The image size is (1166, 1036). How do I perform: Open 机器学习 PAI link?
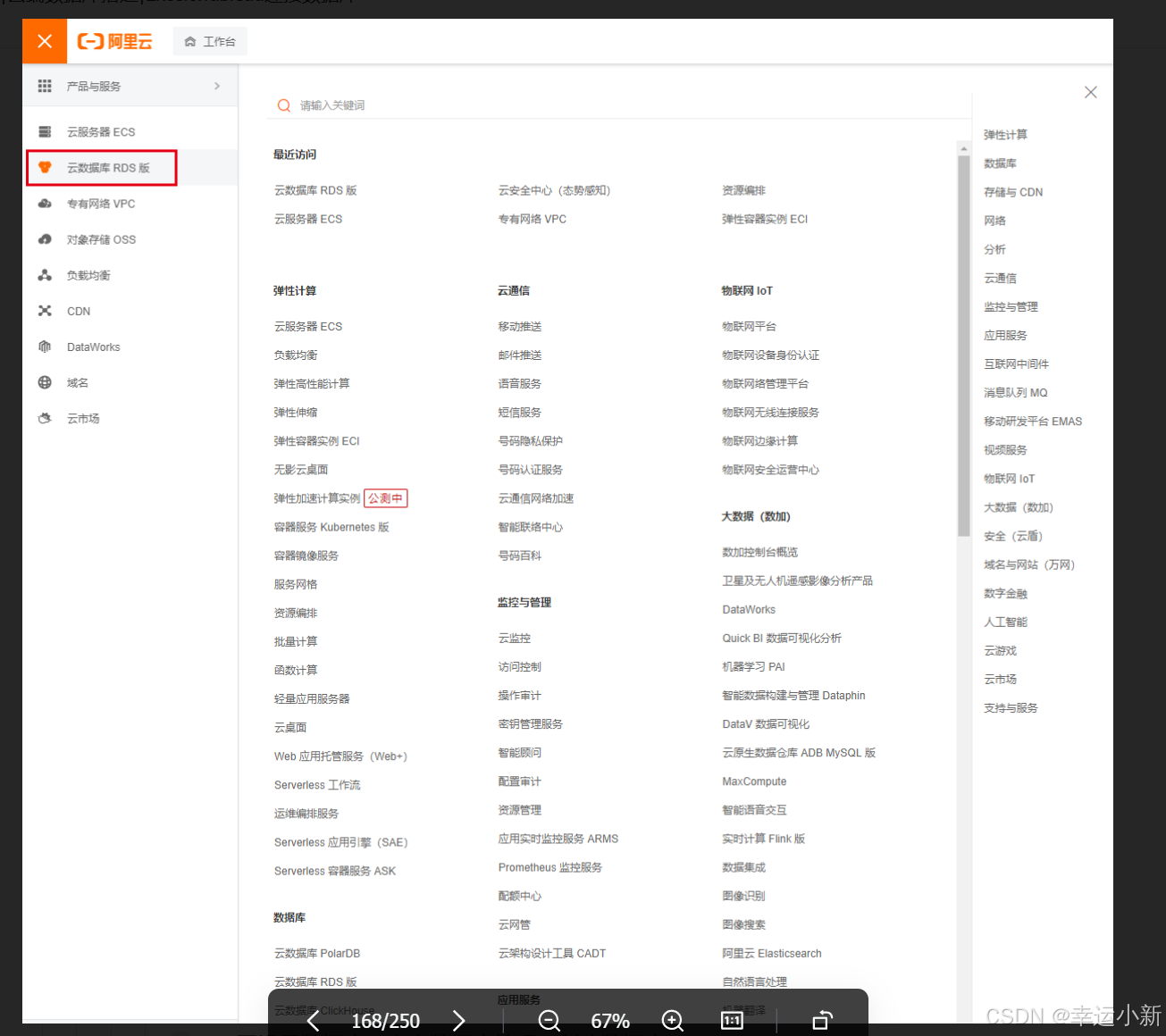tap(753, 666)
